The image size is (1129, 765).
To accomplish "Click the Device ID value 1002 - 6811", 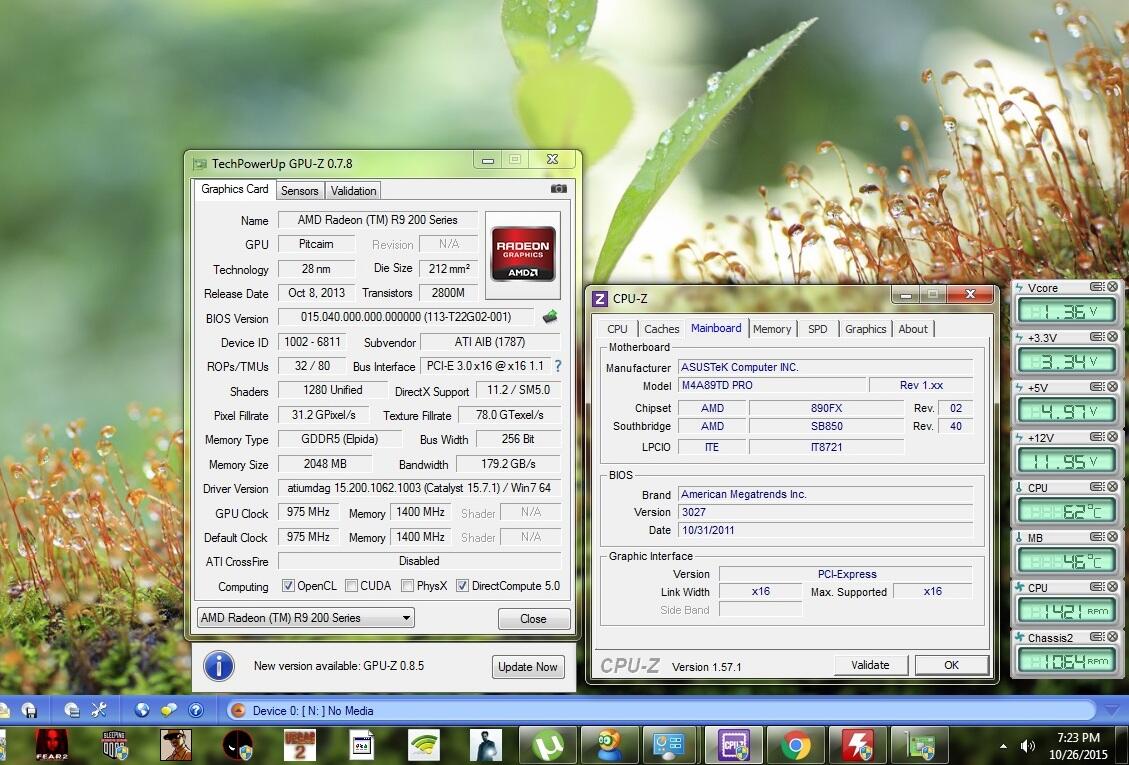I will (312, 341).
